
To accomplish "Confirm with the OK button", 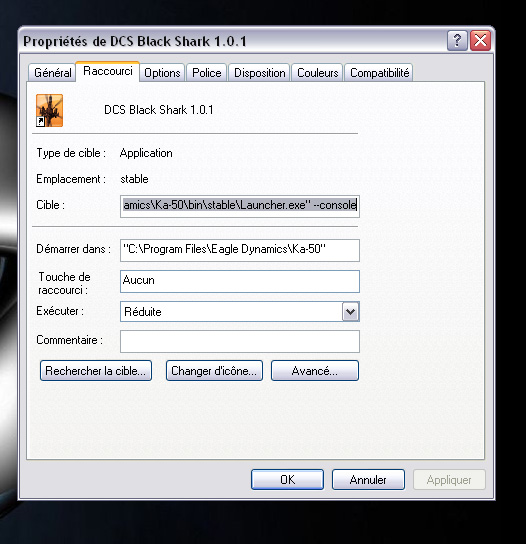I will pos(287,480).
